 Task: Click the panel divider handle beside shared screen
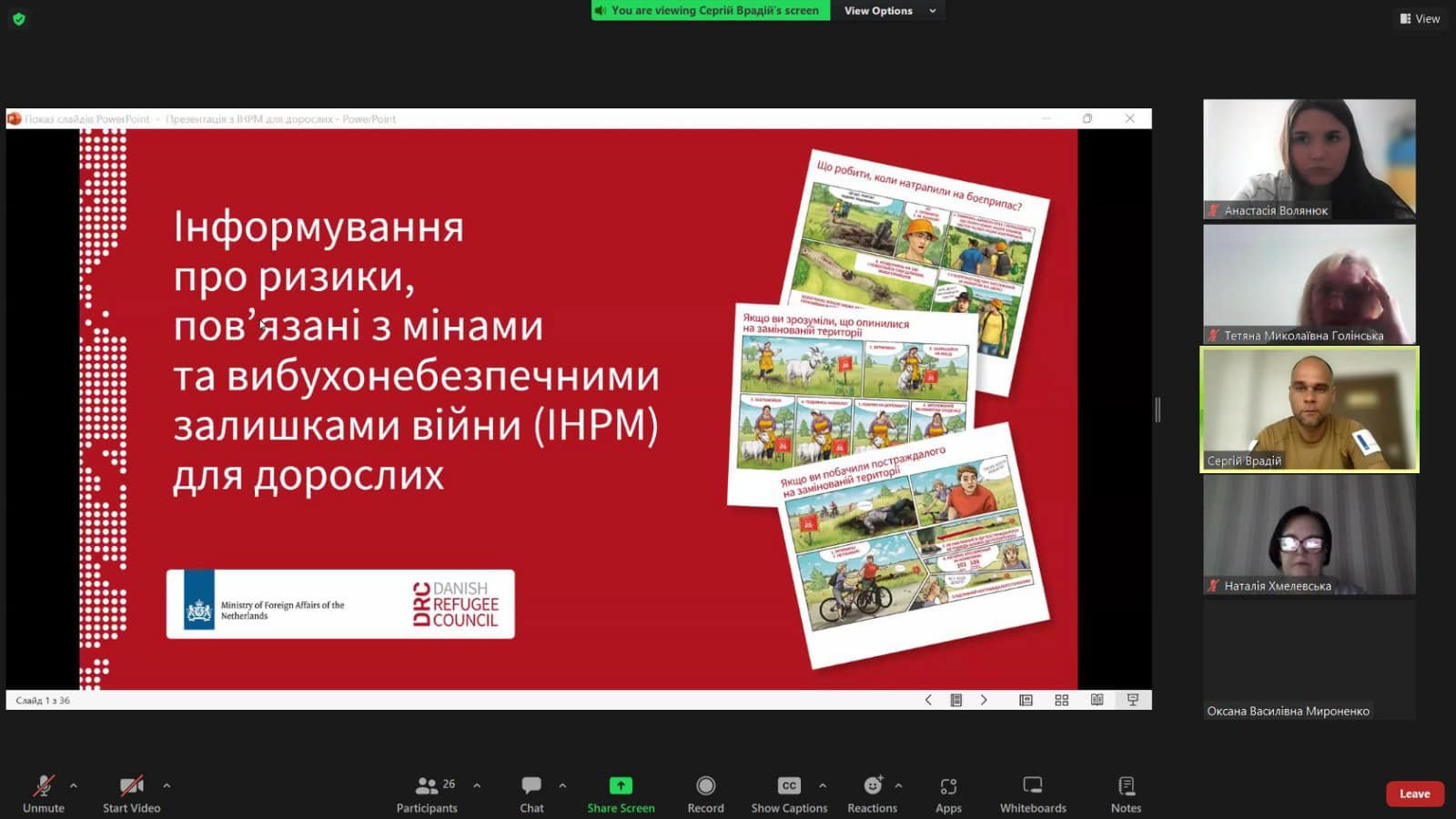[1158, 409]
